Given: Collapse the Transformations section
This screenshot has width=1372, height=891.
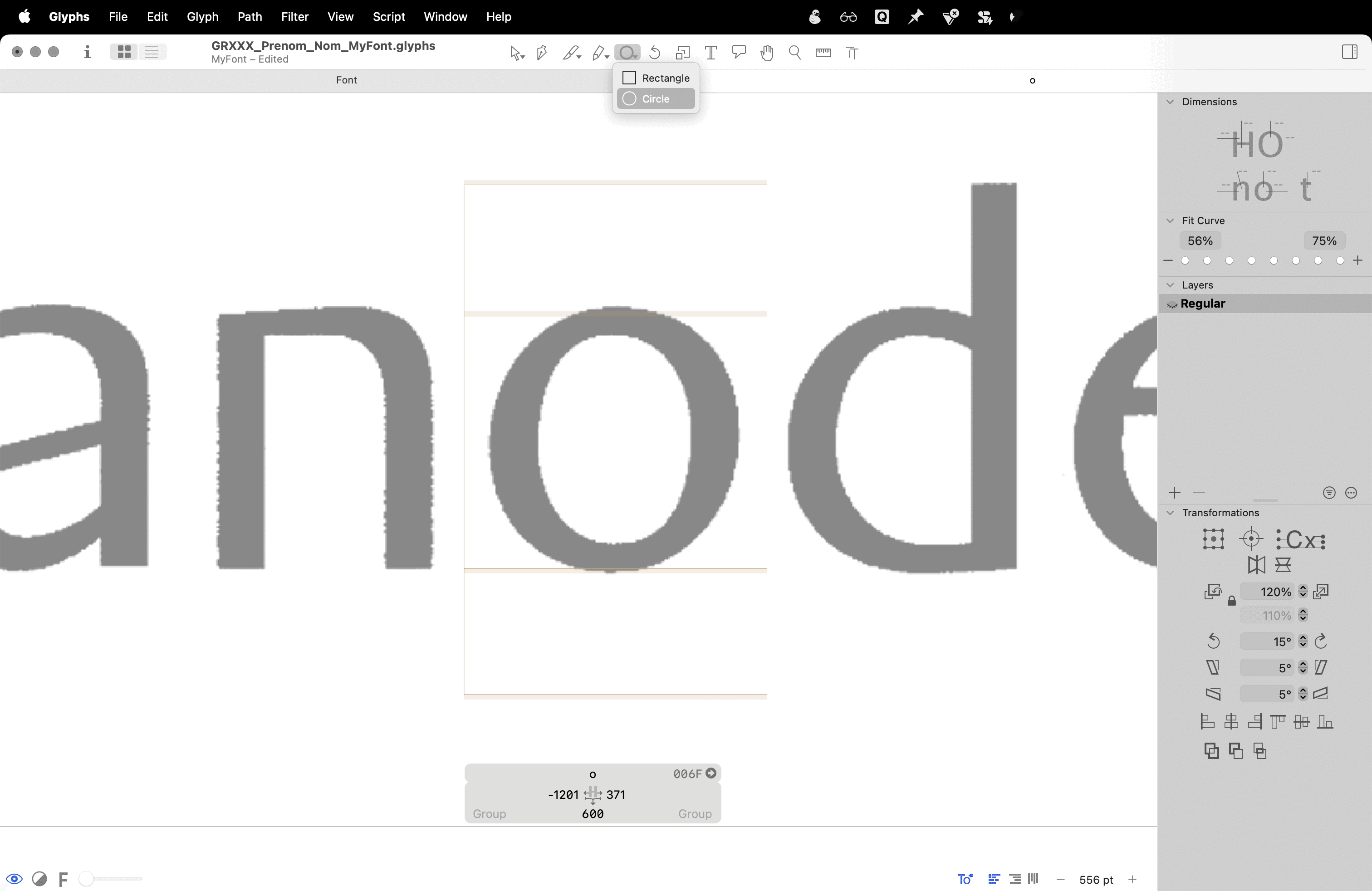Looking at the screenshot, I should [x=1170, y=513].
